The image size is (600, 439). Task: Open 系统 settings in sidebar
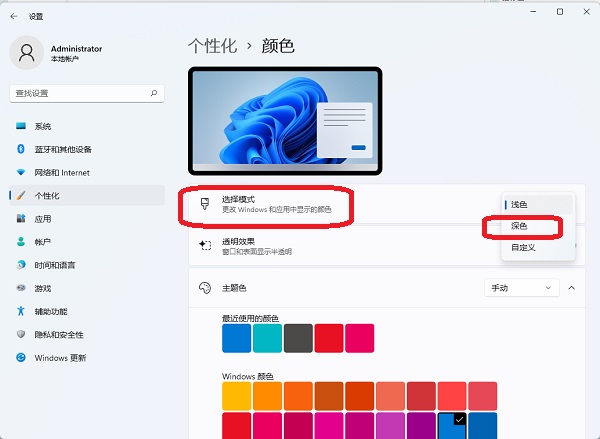43,126
